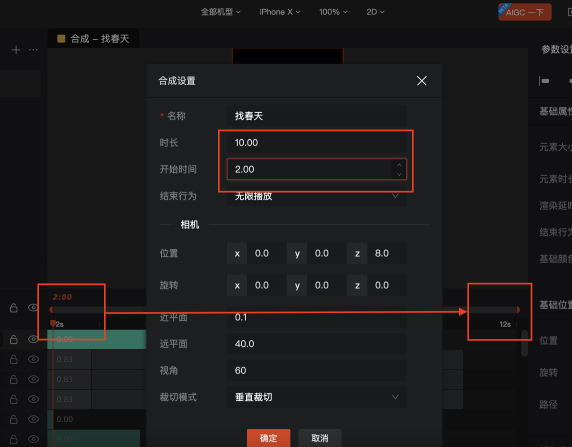Image resolution: width=572 pixels, height=447 pixels.
Task: Click the playhead marker at 2s
Action: coord(53,323)
